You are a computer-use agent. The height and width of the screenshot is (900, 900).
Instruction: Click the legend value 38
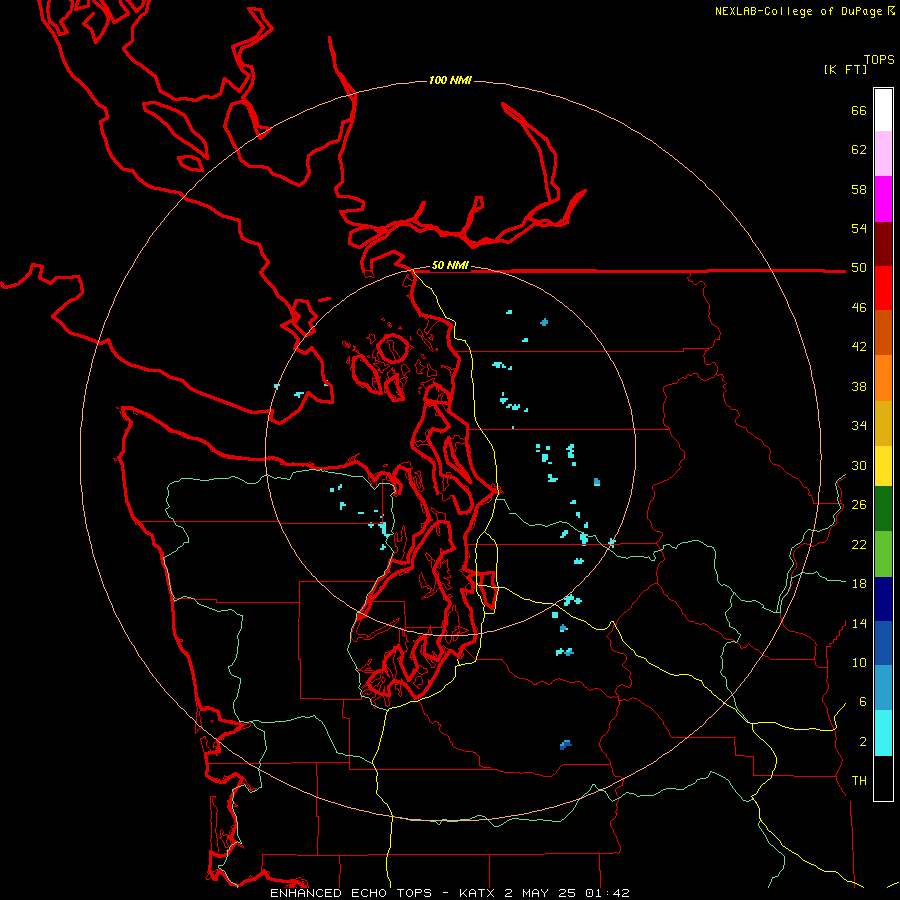click(859, 386)
